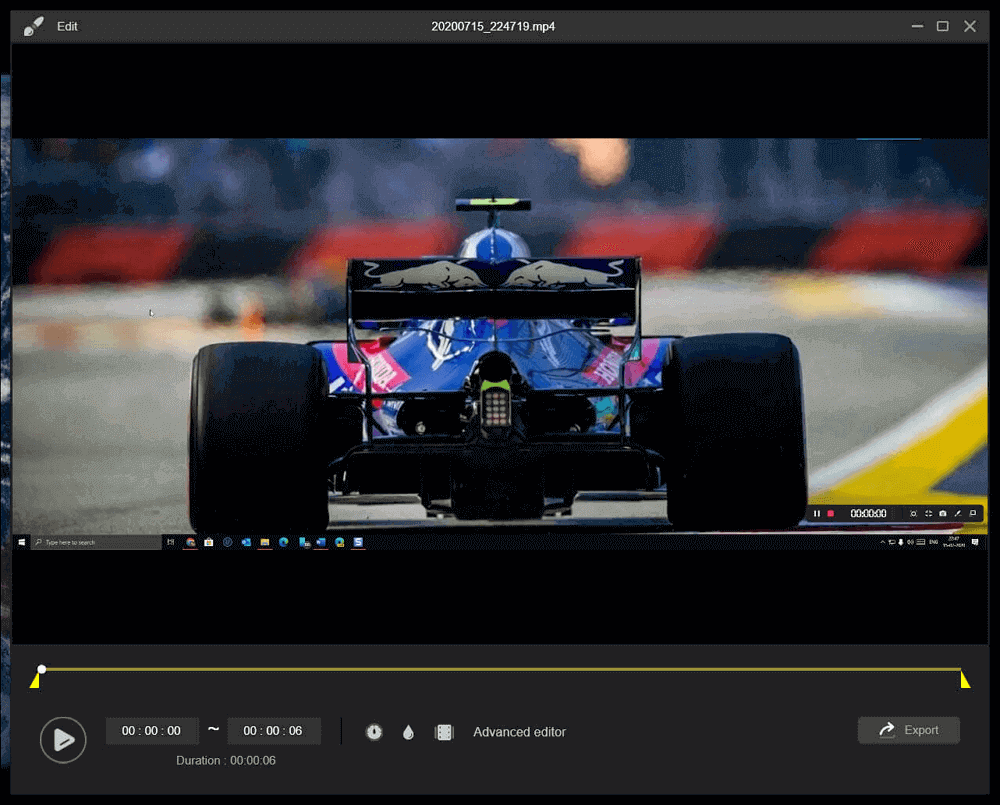This screenshot has height=805, width=1000.
Task: Maximize the Edit window
Action: (x=943, y=26)
